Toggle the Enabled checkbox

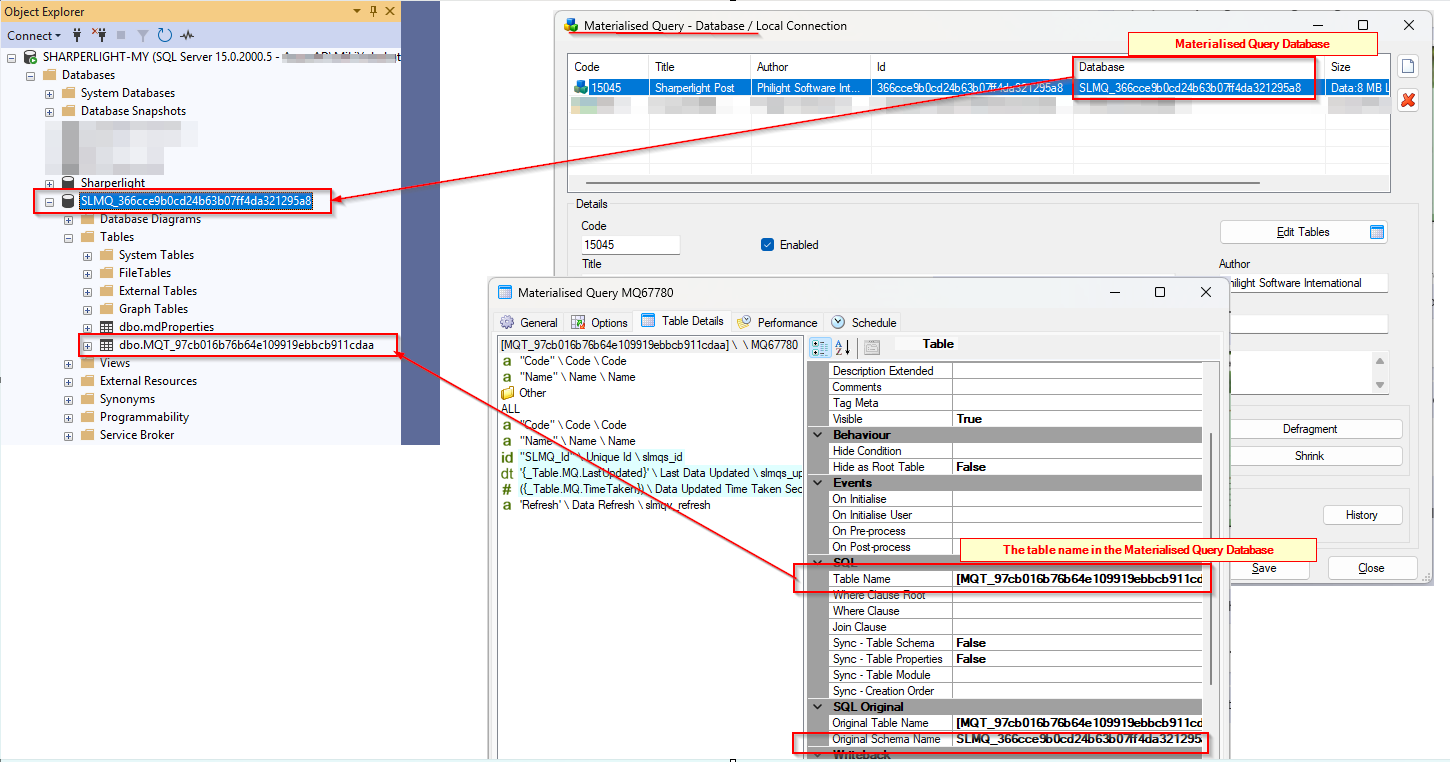click(x=768, y=245)
